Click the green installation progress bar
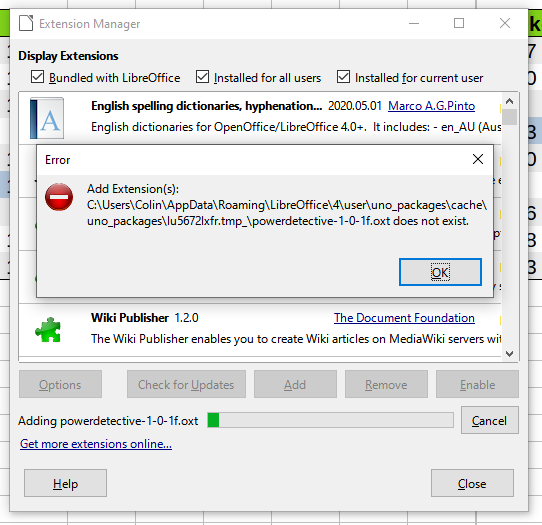Image resolution: width=542 pixels, height=525 pixels. pyautogui.click(x=330, y=420)
